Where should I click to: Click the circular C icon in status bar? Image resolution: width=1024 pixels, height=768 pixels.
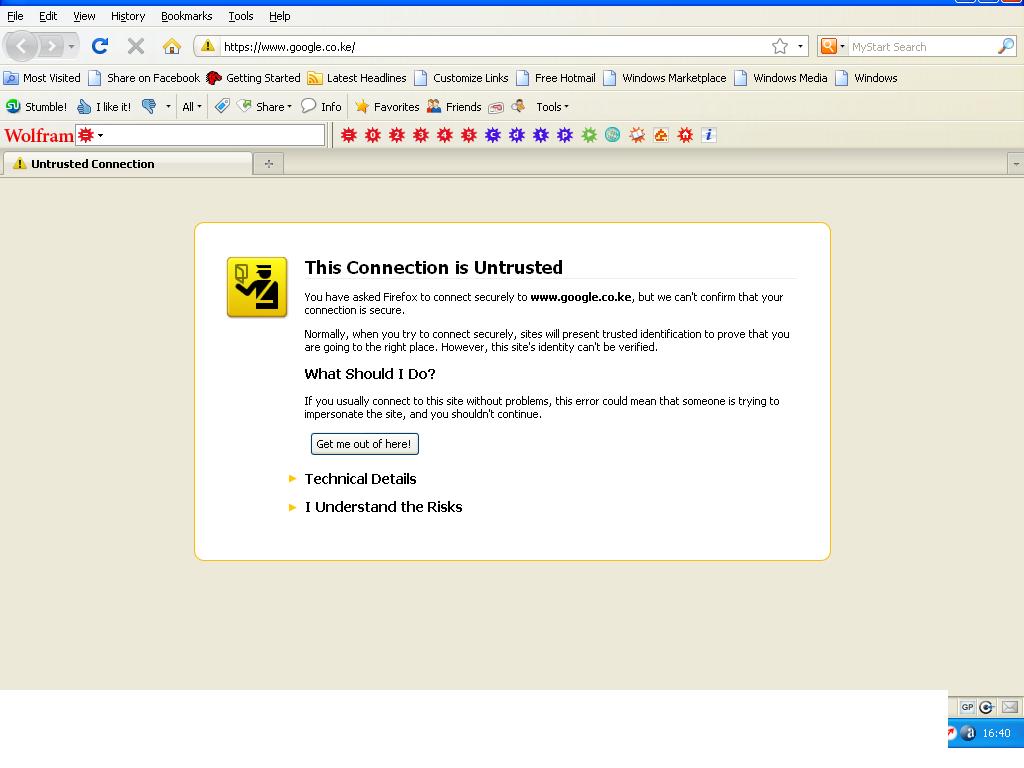987,707
